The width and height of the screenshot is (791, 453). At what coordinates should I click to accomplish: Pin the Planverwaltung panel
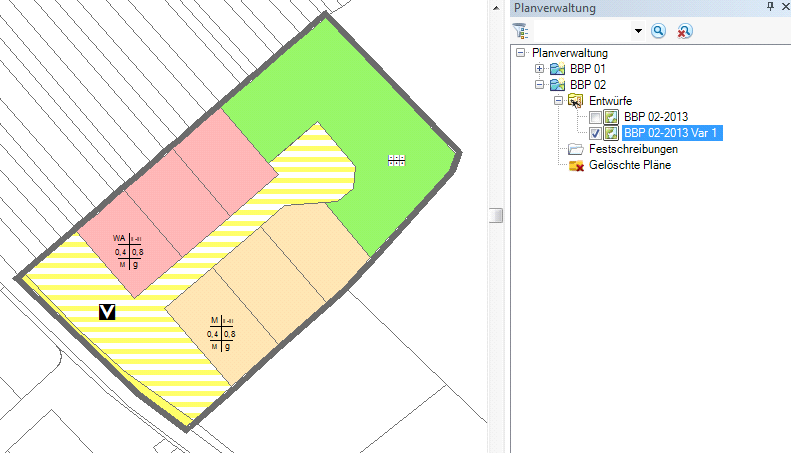[770, 8]
